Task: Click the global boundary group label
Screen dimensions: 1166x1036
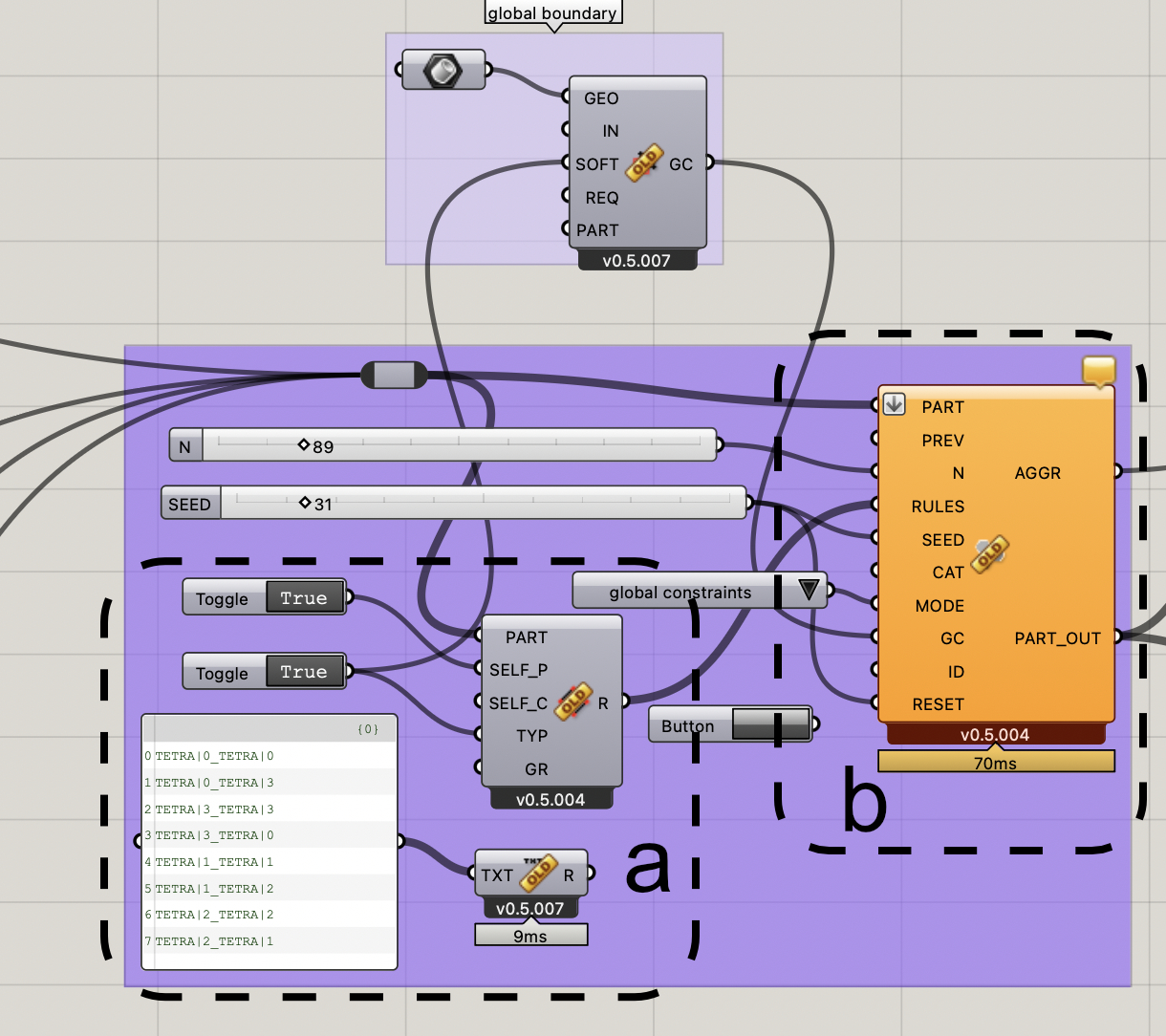Action: click(552, 12)
